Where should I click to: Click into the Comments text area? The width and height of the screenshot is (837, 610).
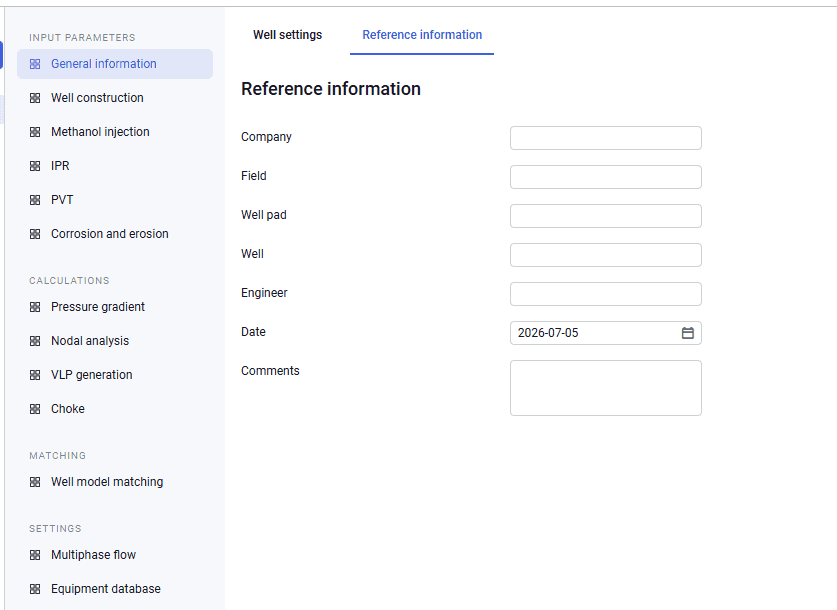606,388
